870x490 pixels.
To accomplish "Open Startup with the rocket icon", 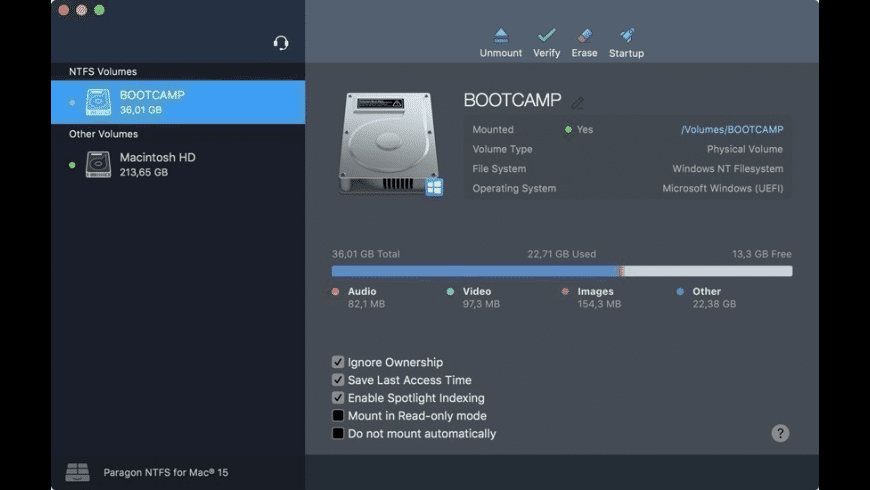I will click(626, 36).
